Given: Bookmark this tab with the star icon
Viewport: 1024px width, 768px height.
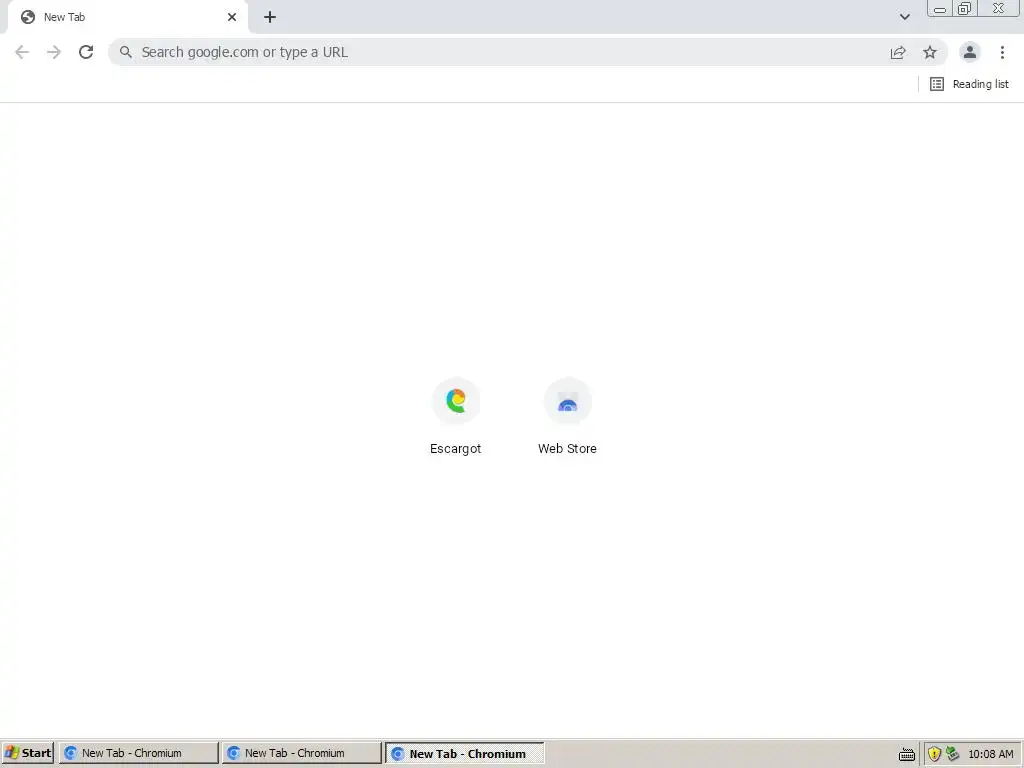Looking at the screenshot, I should (x=930, y=52).
